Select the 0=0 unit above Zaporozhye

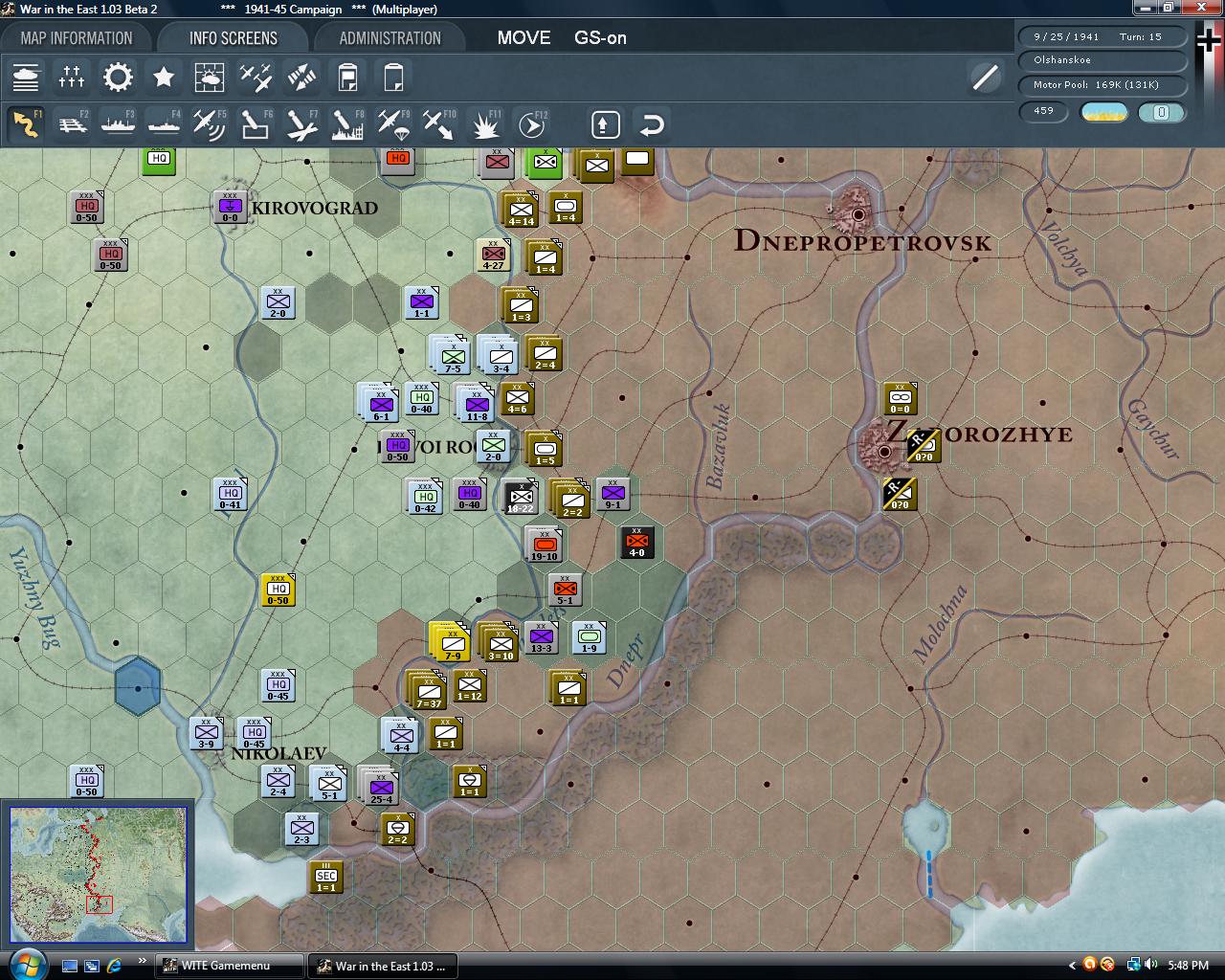tap(900, 398)
